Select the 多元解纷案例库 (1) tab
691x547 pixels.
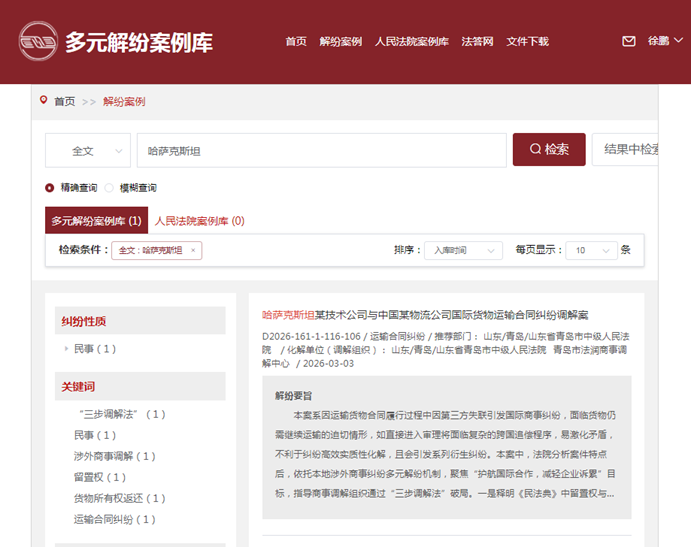coord(96,220)
